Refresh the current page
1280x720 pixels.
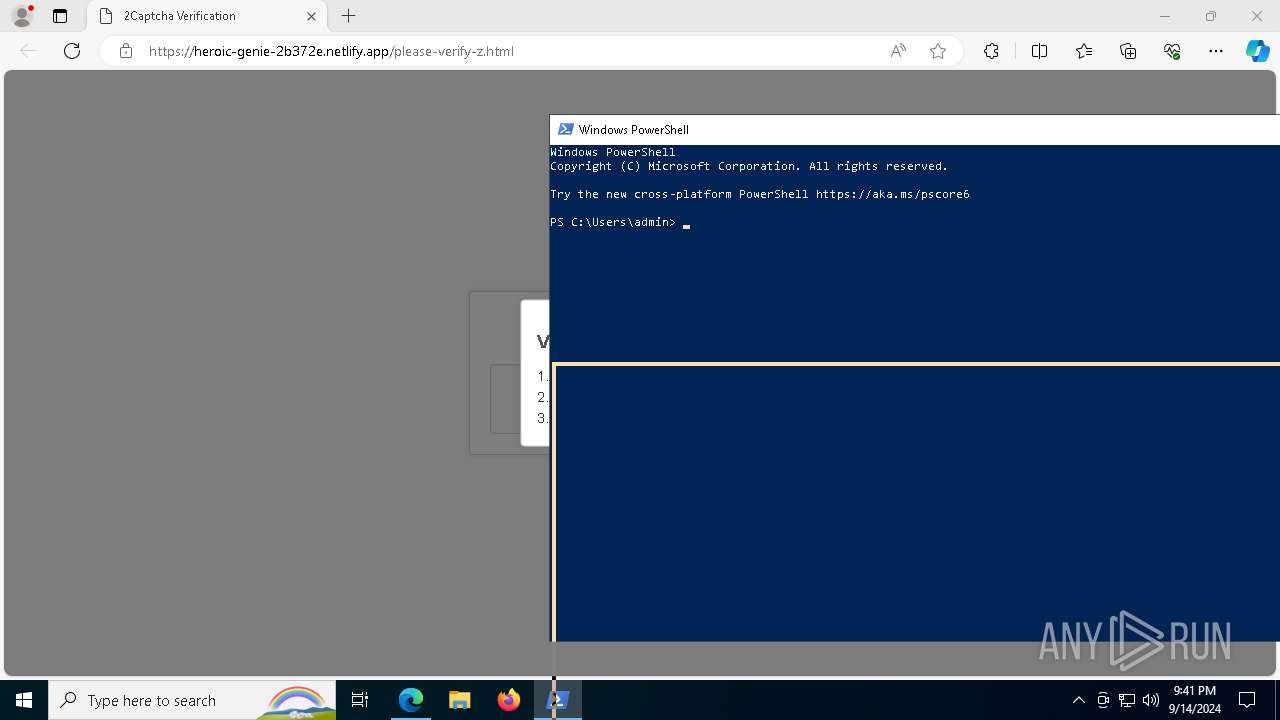tap(72, 51)
